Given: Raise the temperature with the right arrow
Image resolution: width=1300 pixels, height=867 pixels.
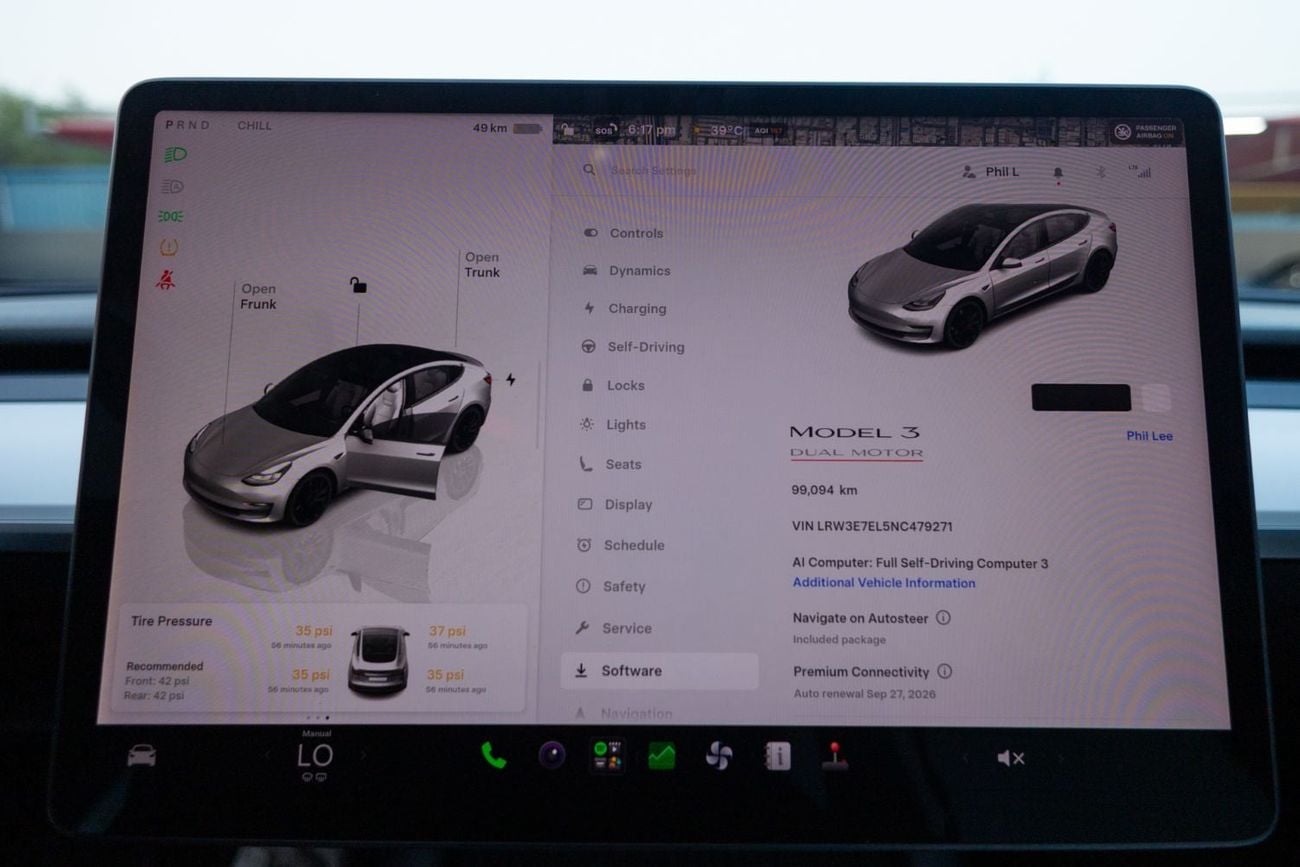Looking at the screenshot, I should click(362, 756).
